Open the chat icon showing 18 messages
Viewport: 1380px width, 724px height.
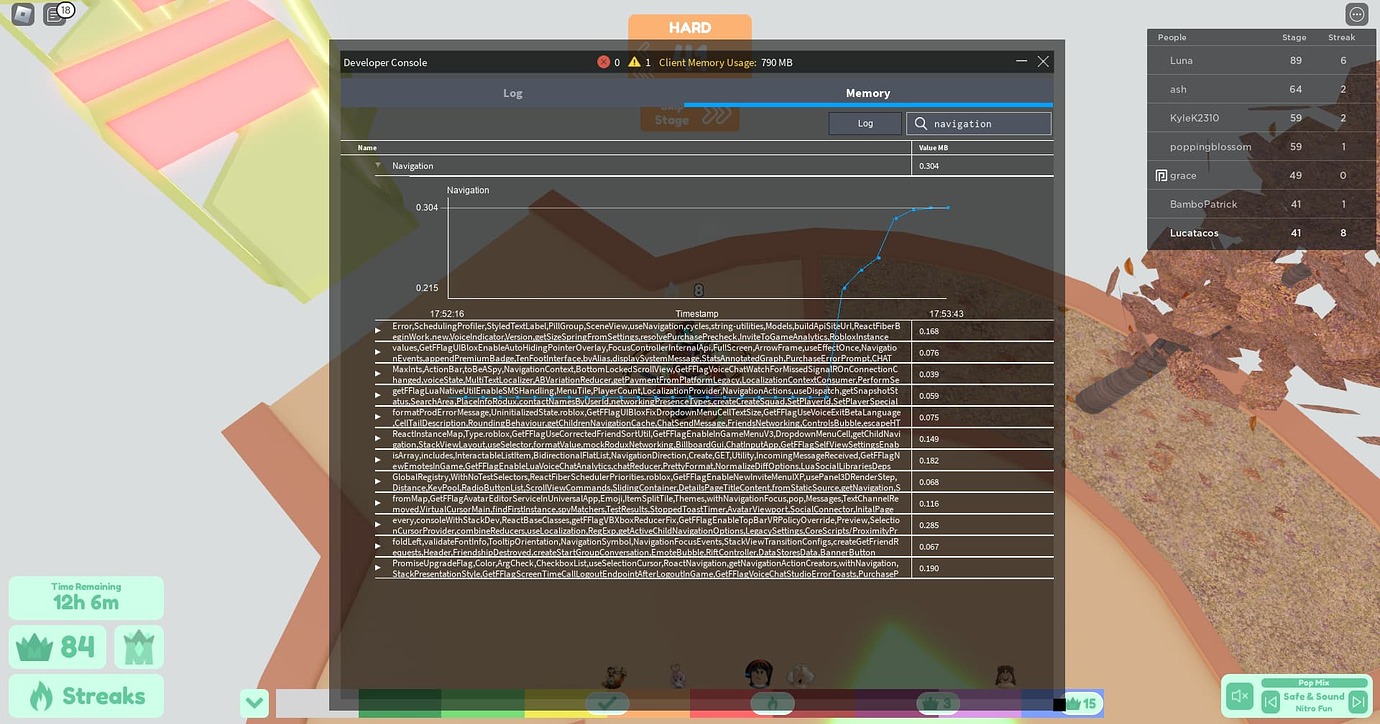point(56,14)
